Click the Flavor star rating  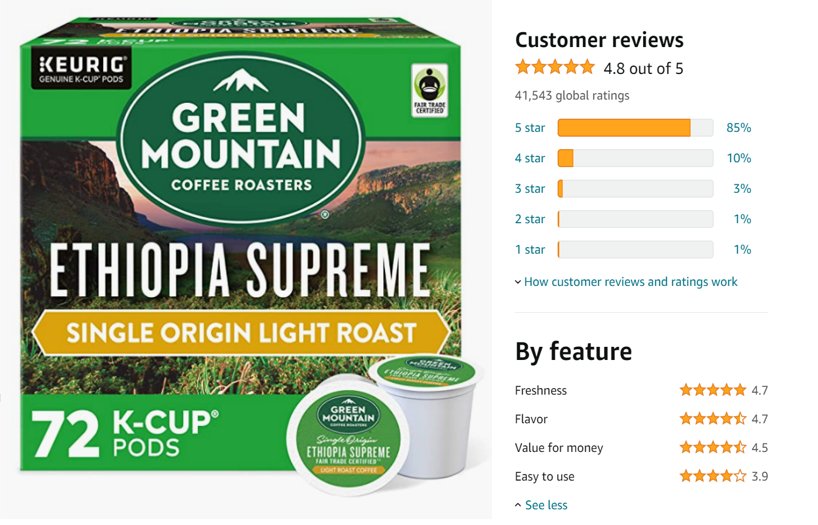[713, 419]
